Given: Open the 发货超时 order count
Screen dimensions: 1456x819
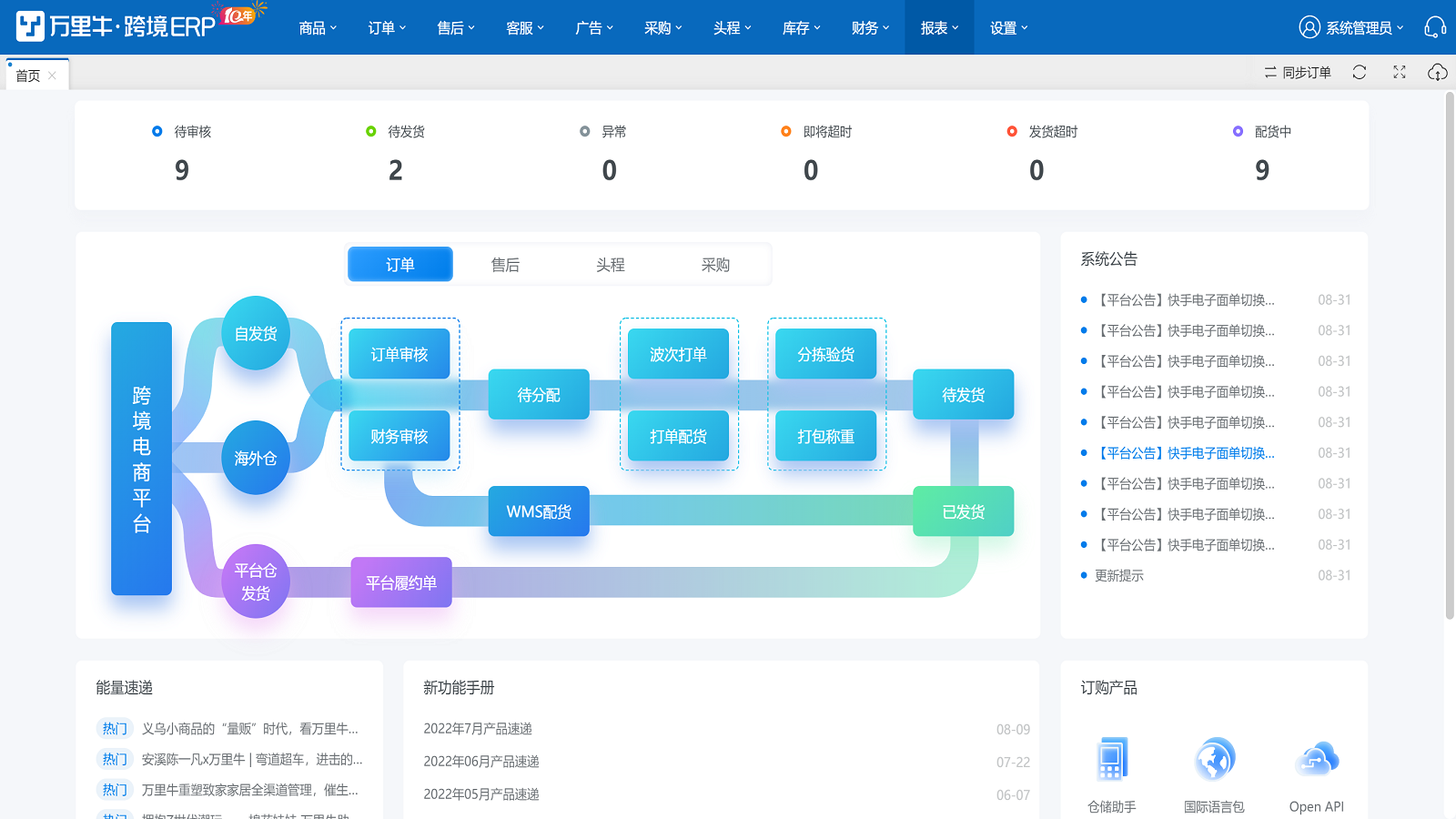Looking at the screenshot, I should (1036, 170).
